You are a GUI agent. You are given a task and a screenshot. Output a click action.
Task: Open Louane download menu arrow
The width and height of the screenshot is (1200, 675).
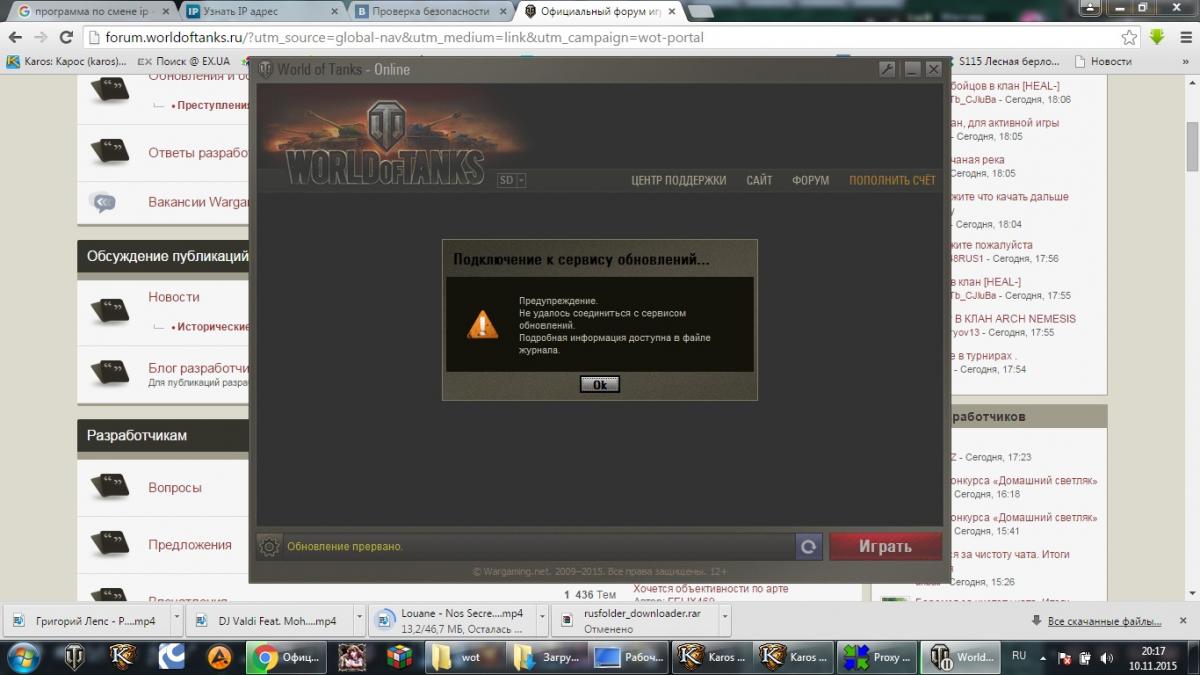coord(542,620)
